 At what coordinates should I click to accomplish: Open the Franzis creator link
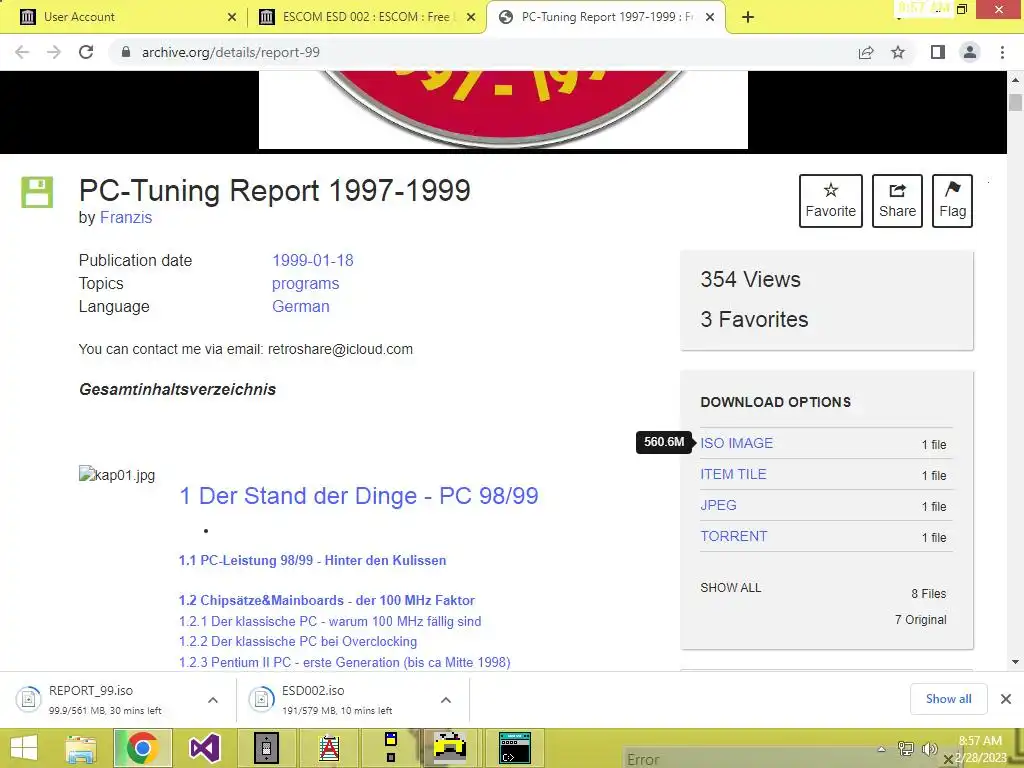pyautogui.click(x=126, y=217)
